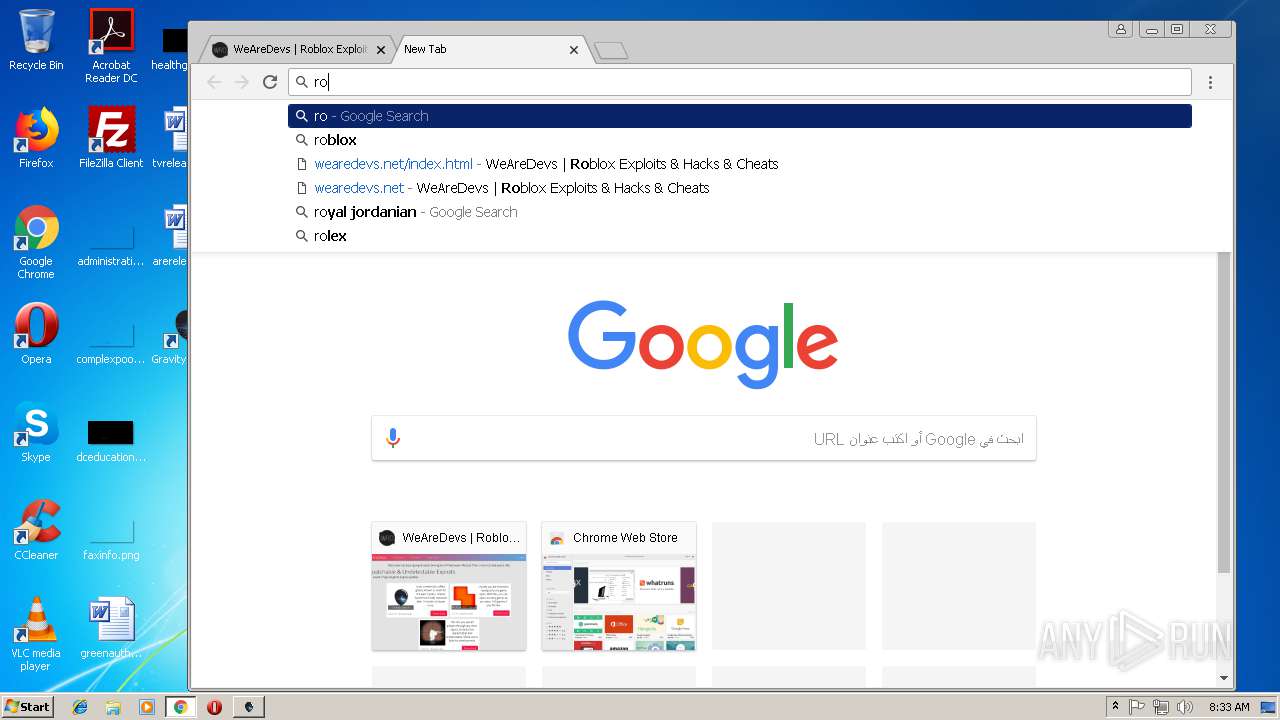1280x720 pixels.
Task: Click the network tray icon
Action: pyautogui.click(x=1161, y=707)
